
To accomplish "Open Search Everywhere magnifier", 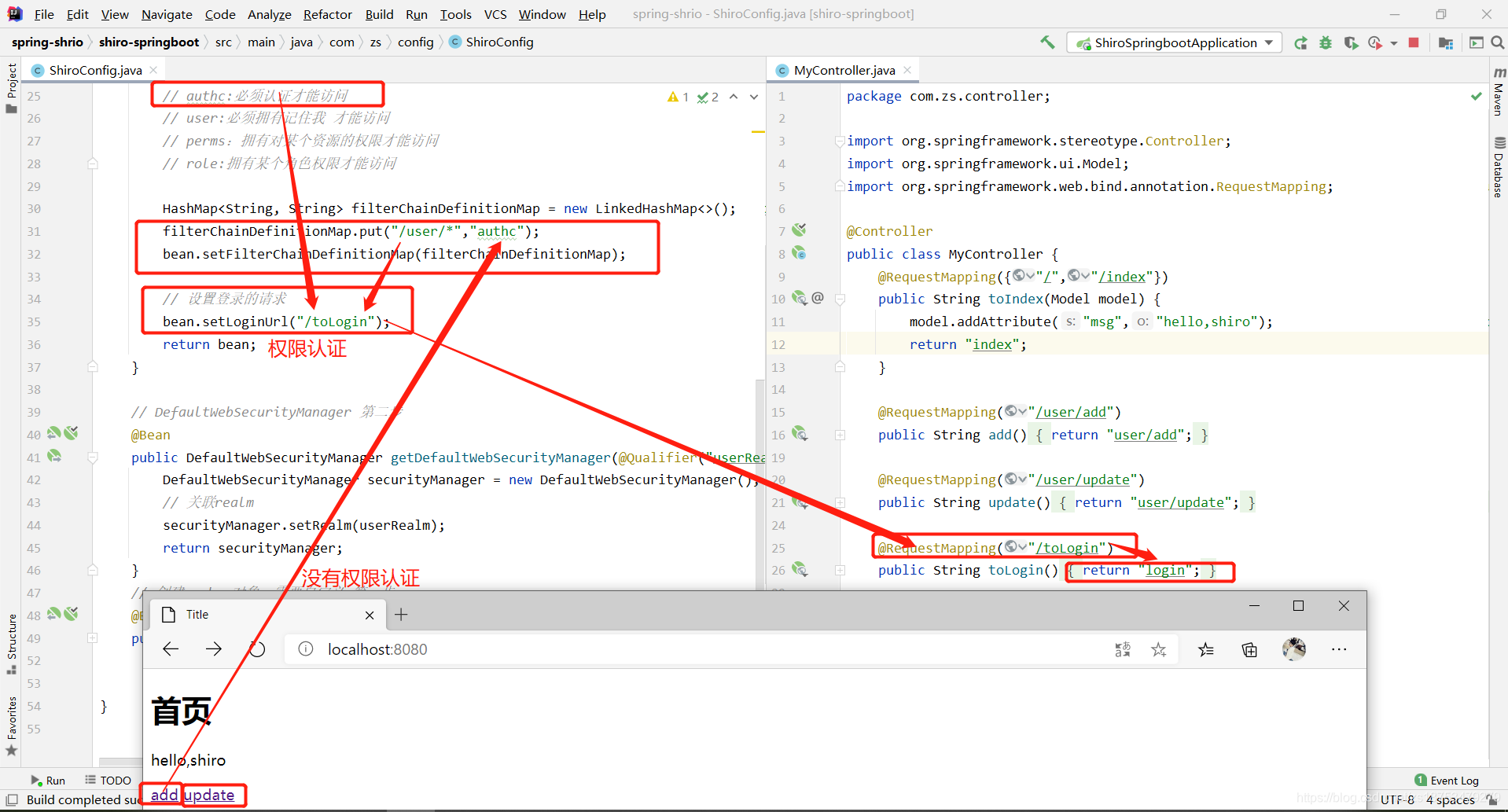I will (1497, 42).
